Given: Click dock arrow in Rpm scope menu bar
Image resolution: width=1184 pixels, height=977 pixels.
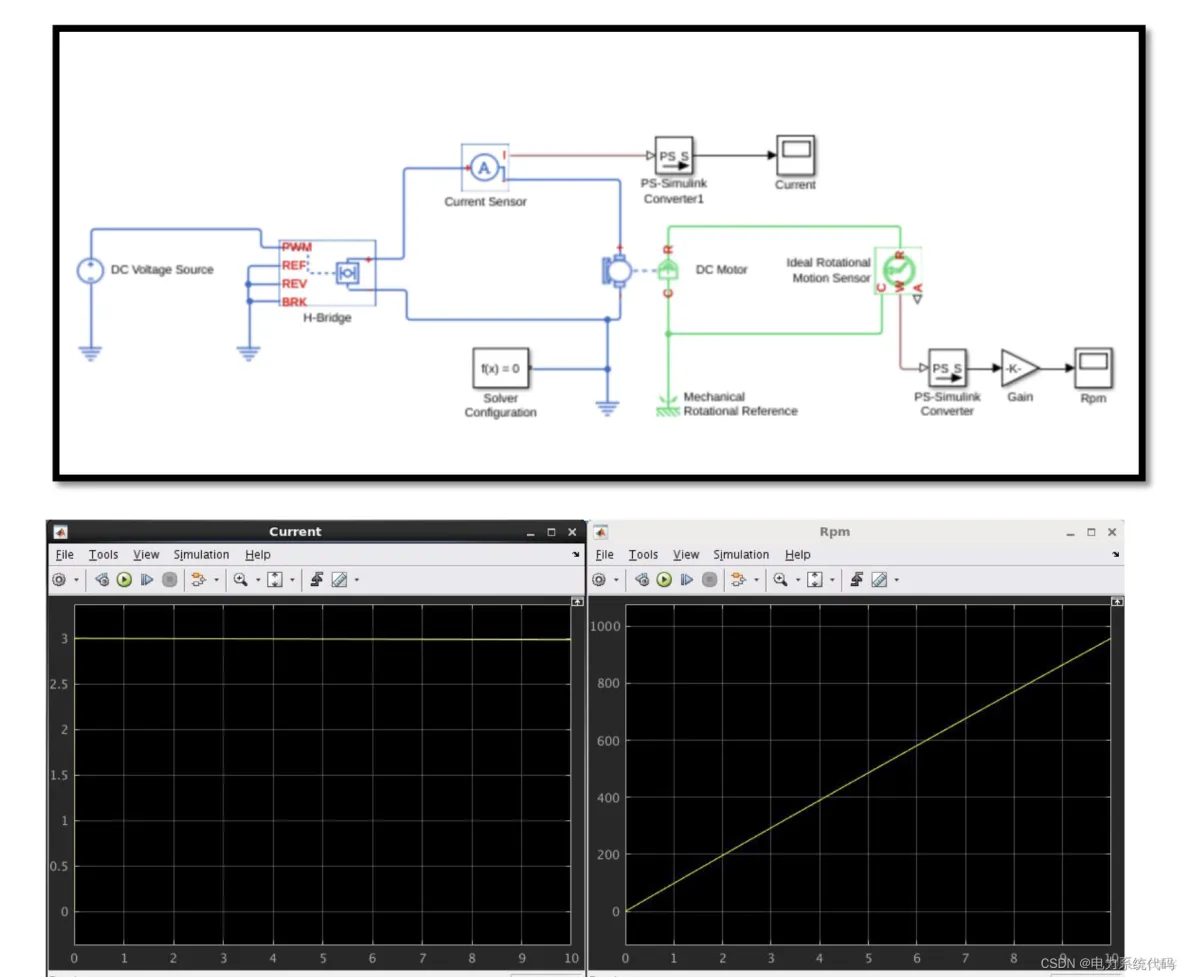Looking at the screenshot, I should 1116,555.
